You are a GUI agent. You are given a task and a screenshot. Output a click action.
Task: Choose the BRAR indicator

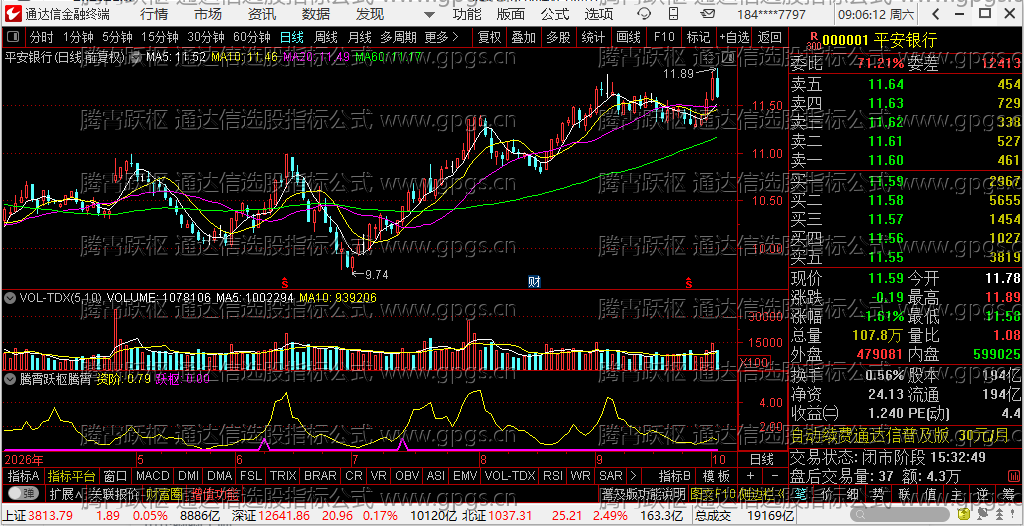coord(321,476)
